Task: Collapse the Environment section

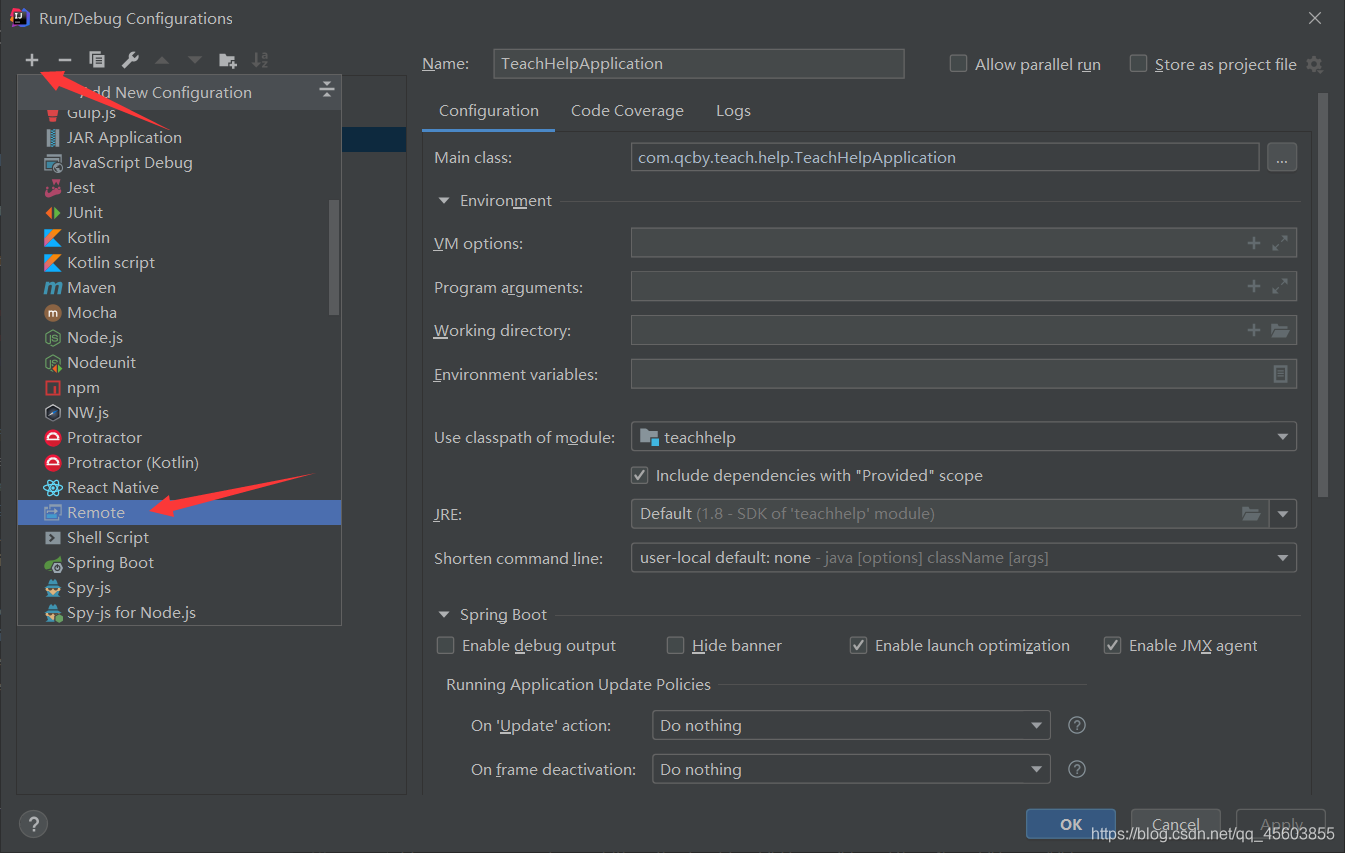Action: pyautogui.click(x=444, y=200)
